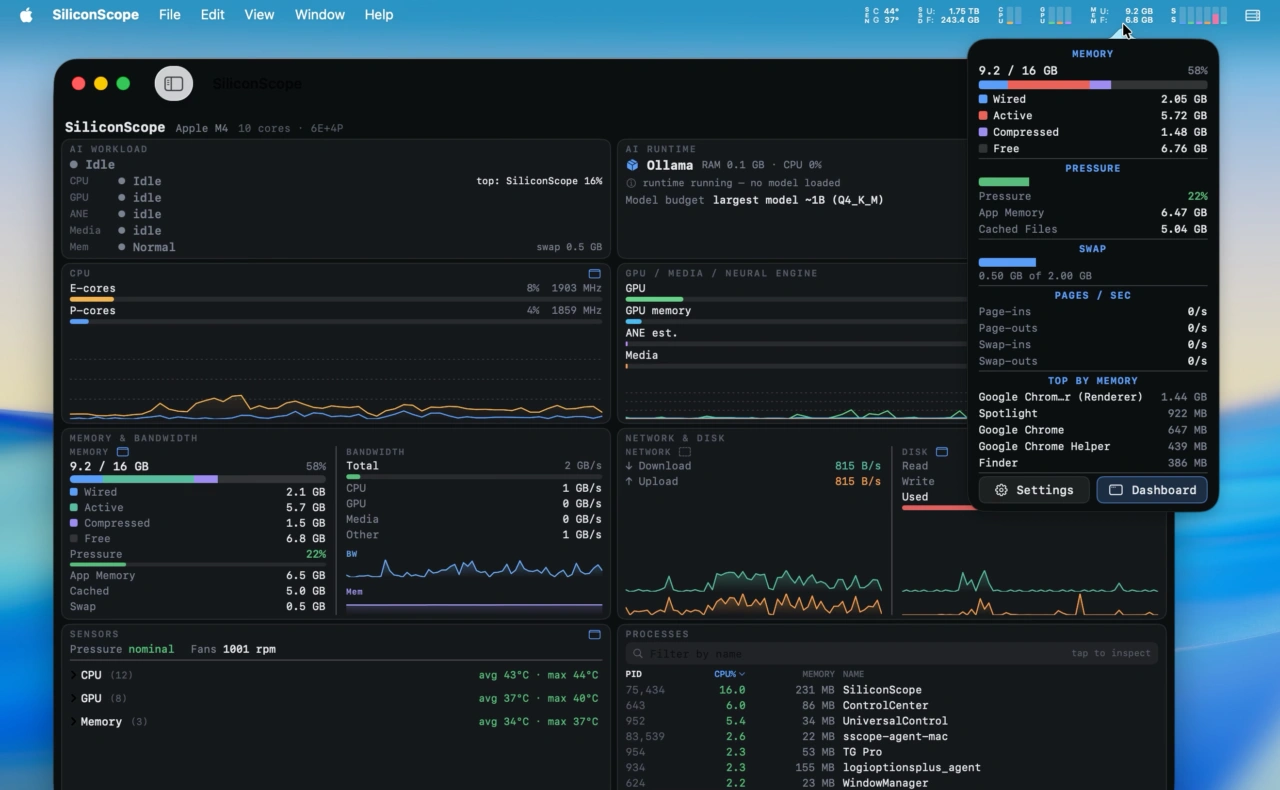The width and height of the screenshot is (1280, 790).
Task: Select the TG Pro process row
Action: (891, 752)
